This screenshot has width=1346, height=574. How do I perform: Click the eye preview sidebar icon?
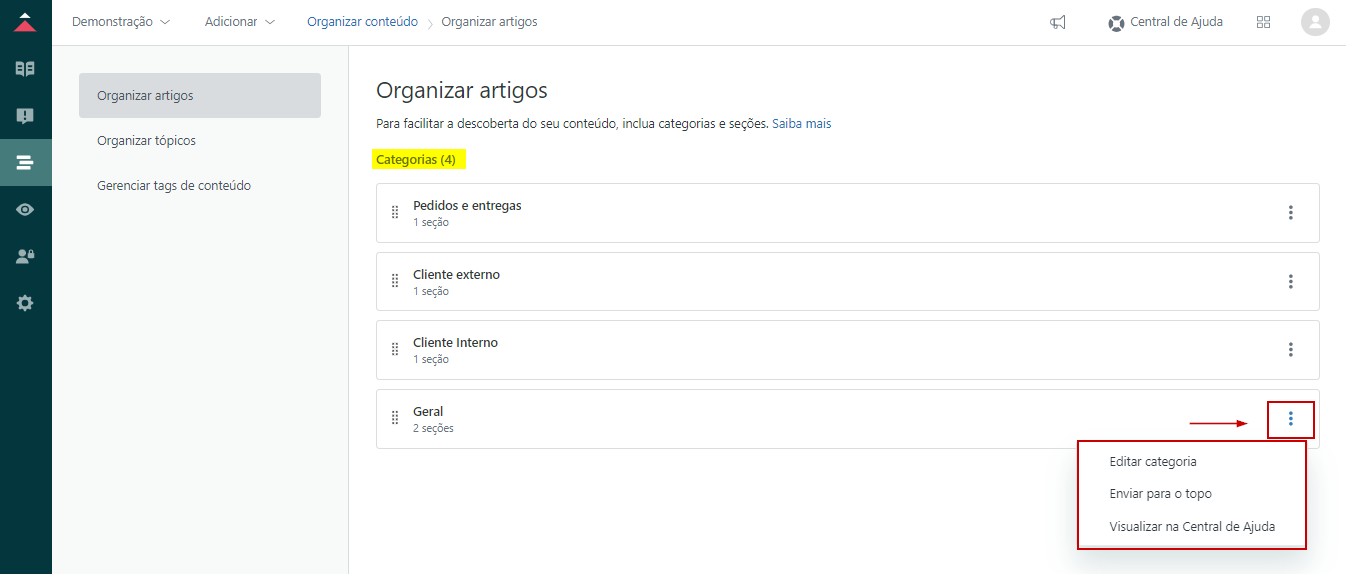(x=25, y=209)
